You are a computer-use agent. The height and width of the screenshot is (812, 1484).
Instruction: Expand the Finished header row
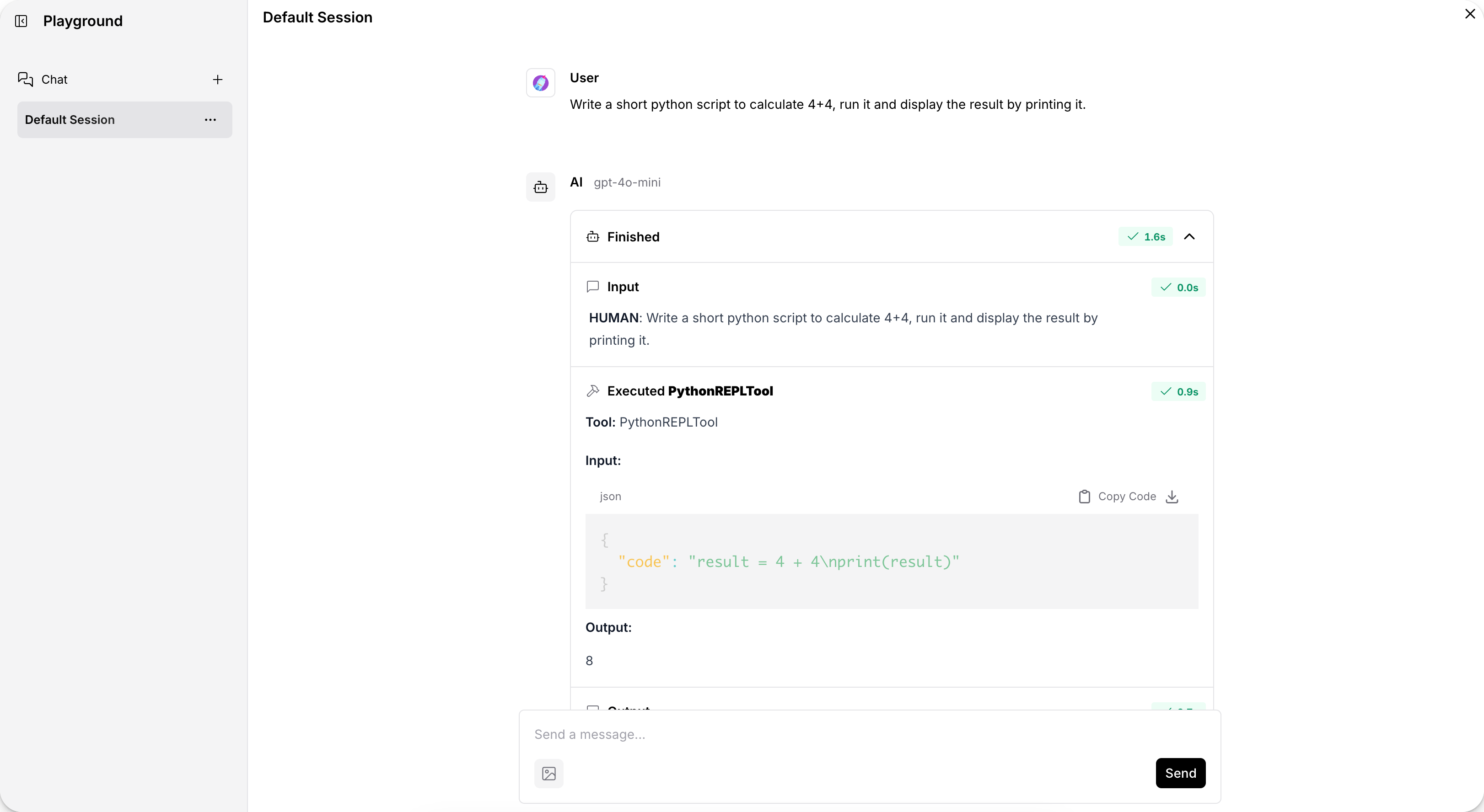click(633, 237)
